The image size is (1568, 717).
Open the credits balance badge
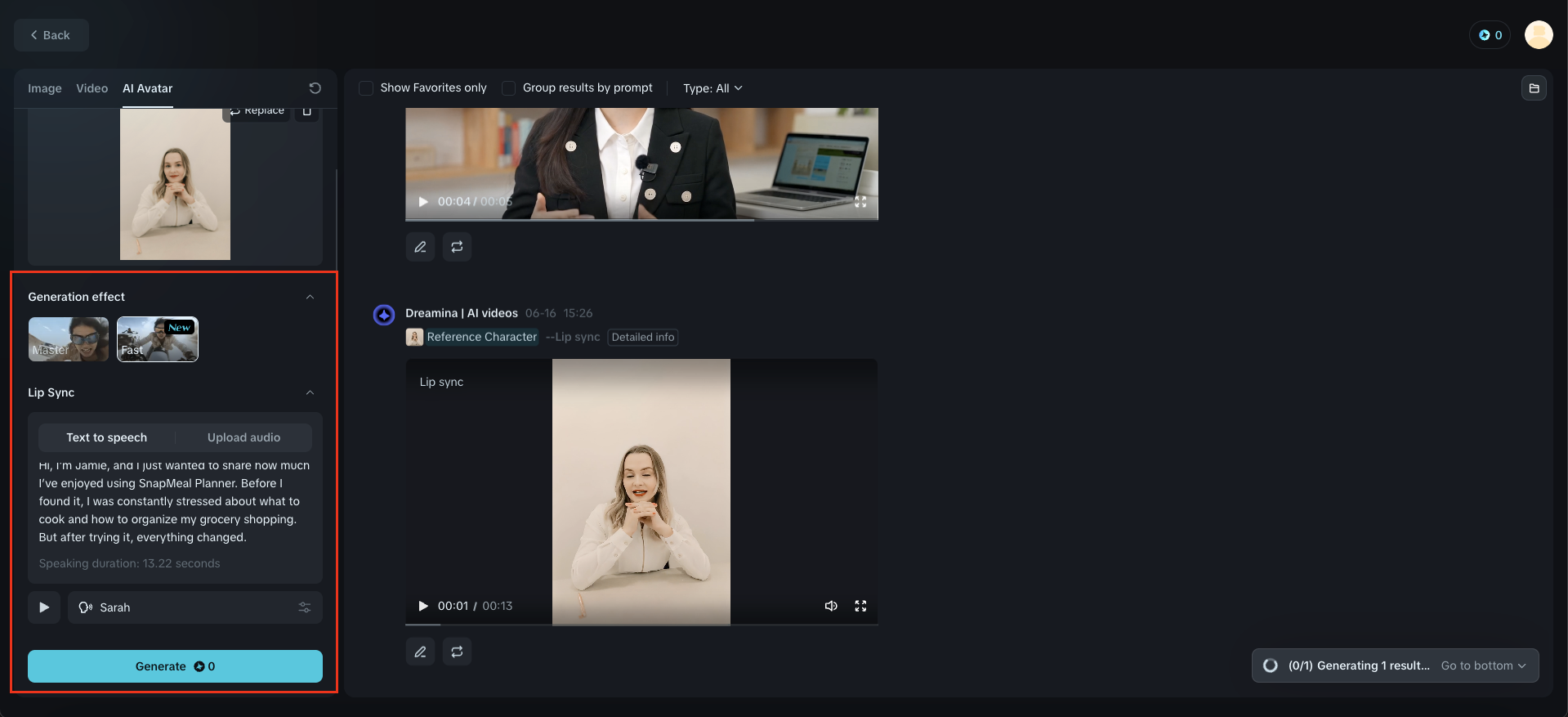(x=1490, y=35)
